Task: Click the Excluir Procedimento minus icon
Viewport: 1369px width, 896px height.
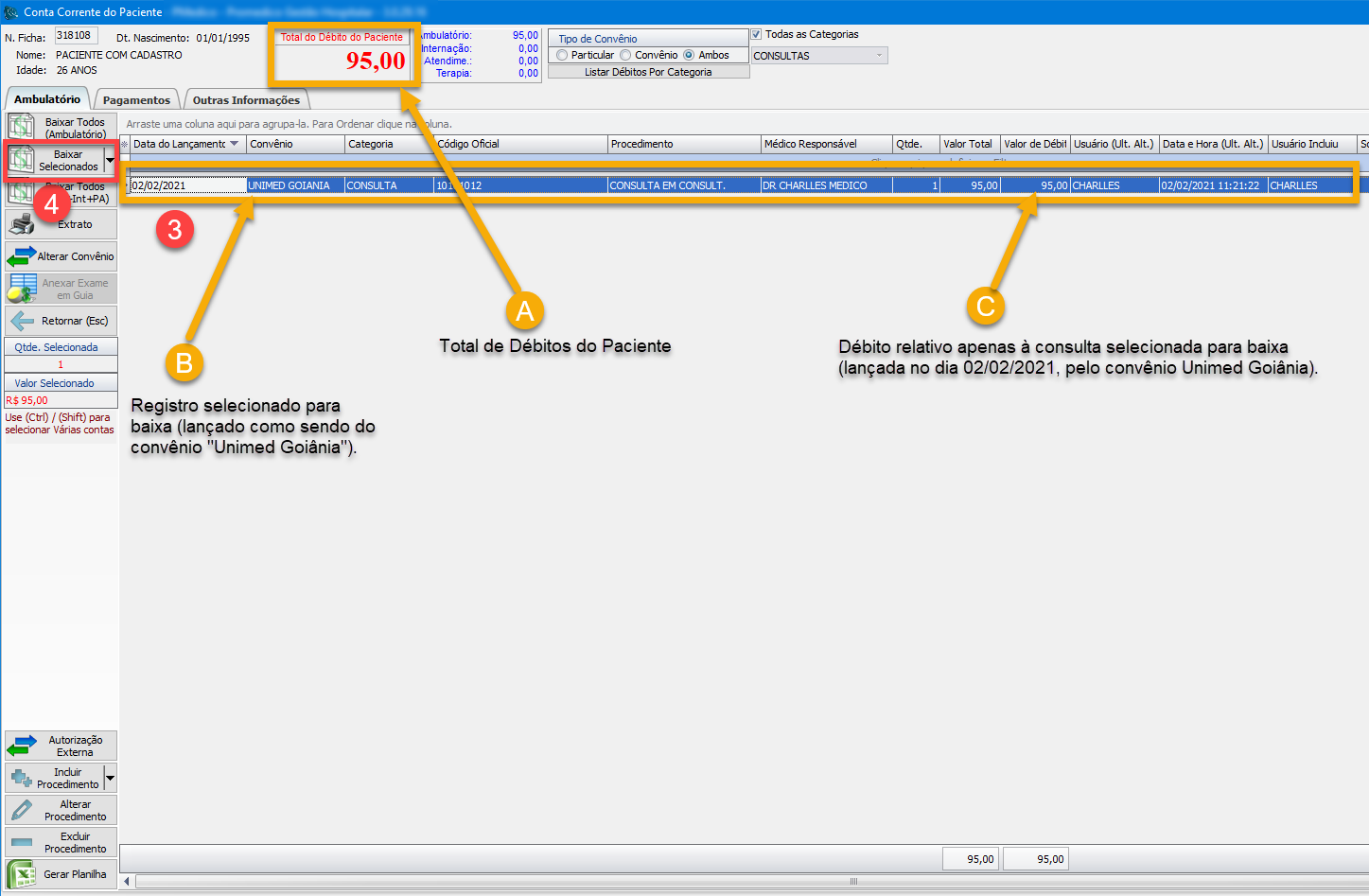Action: coord(21,842)
